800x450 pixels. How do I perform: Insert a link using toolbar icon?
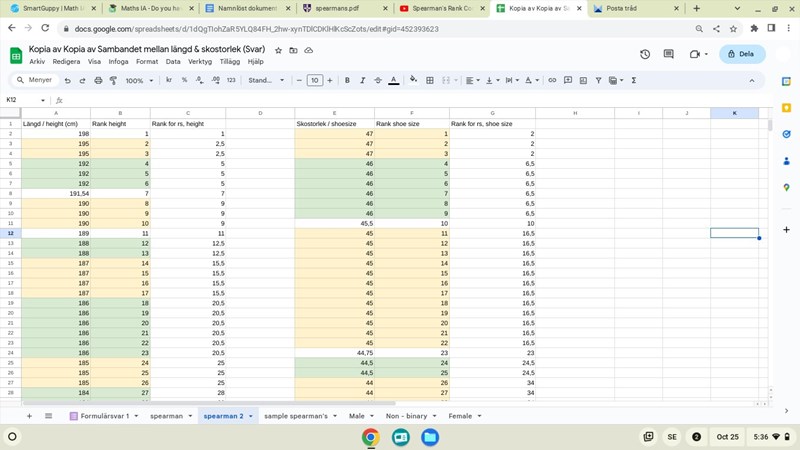(552, 80)
